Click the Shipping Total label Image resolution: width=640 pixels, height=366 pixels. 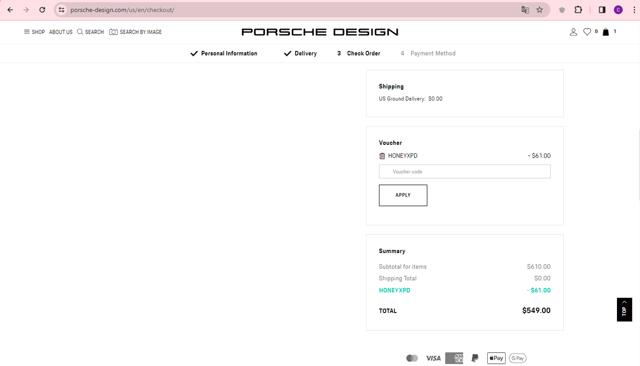(x=398, y=279)
